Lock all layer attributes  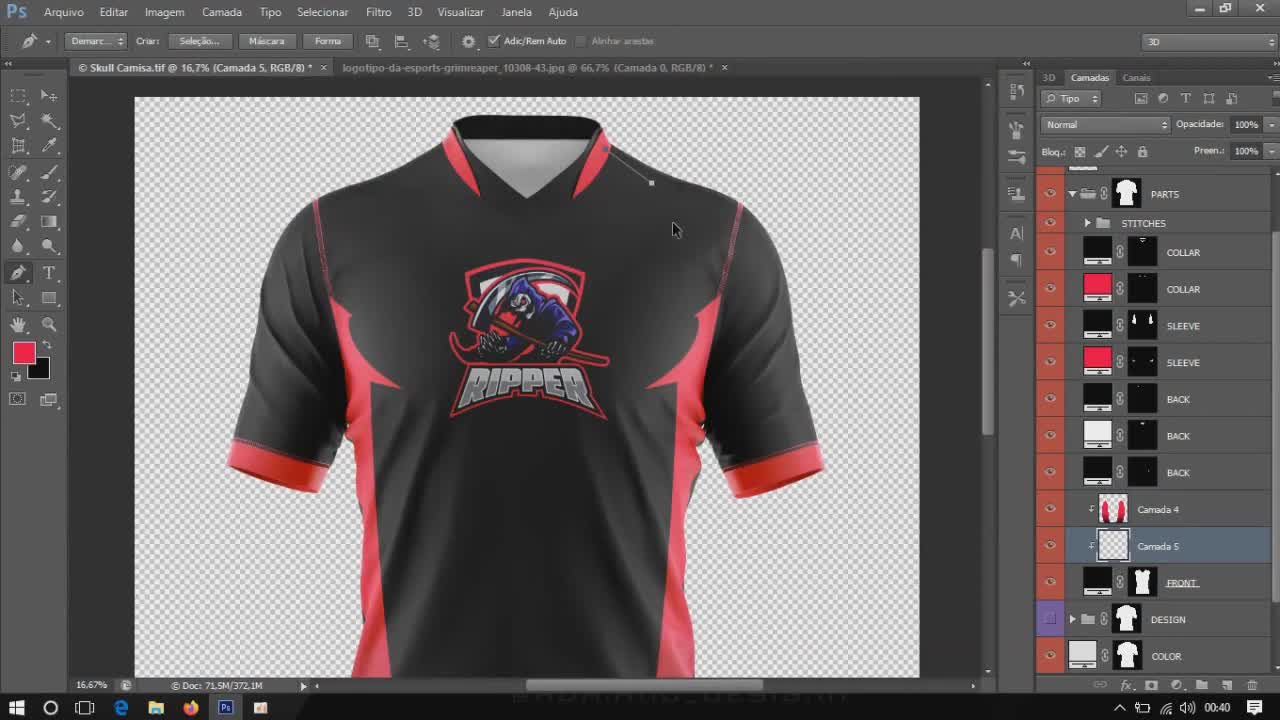(x=1142, y=152)
